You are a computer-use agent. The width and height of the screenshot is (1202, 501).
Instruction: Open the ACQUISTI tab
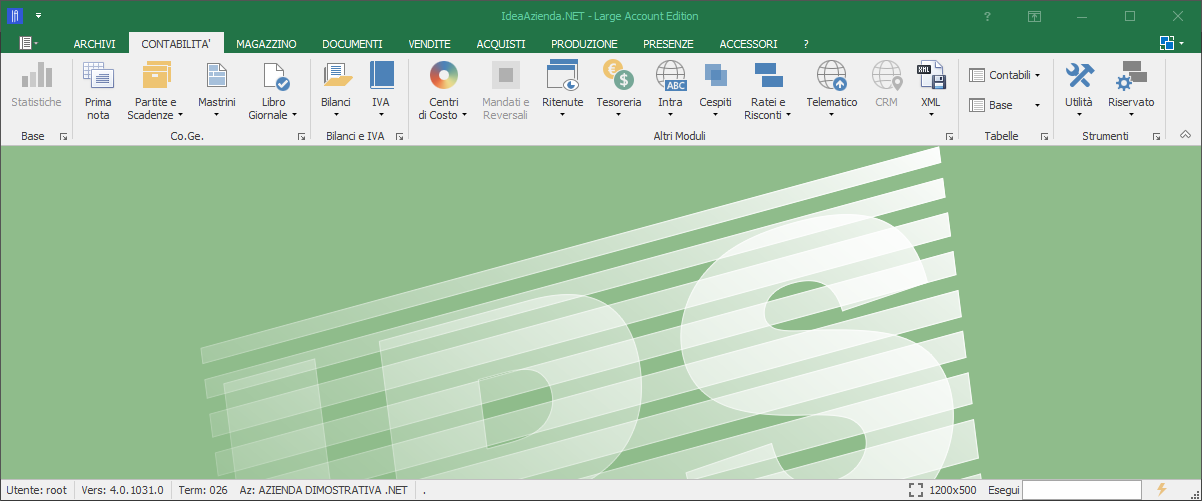[501, 44]
